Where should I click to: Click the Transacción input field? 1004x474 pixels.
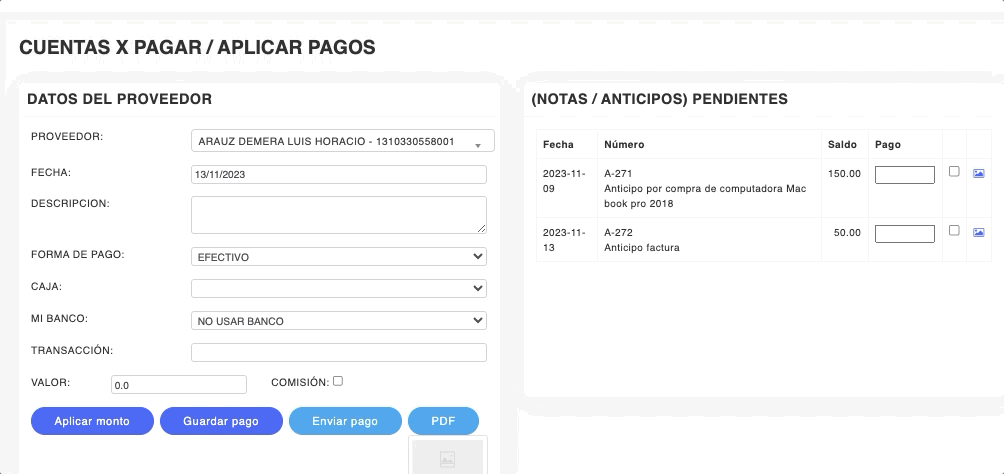(x=338, y=352)
